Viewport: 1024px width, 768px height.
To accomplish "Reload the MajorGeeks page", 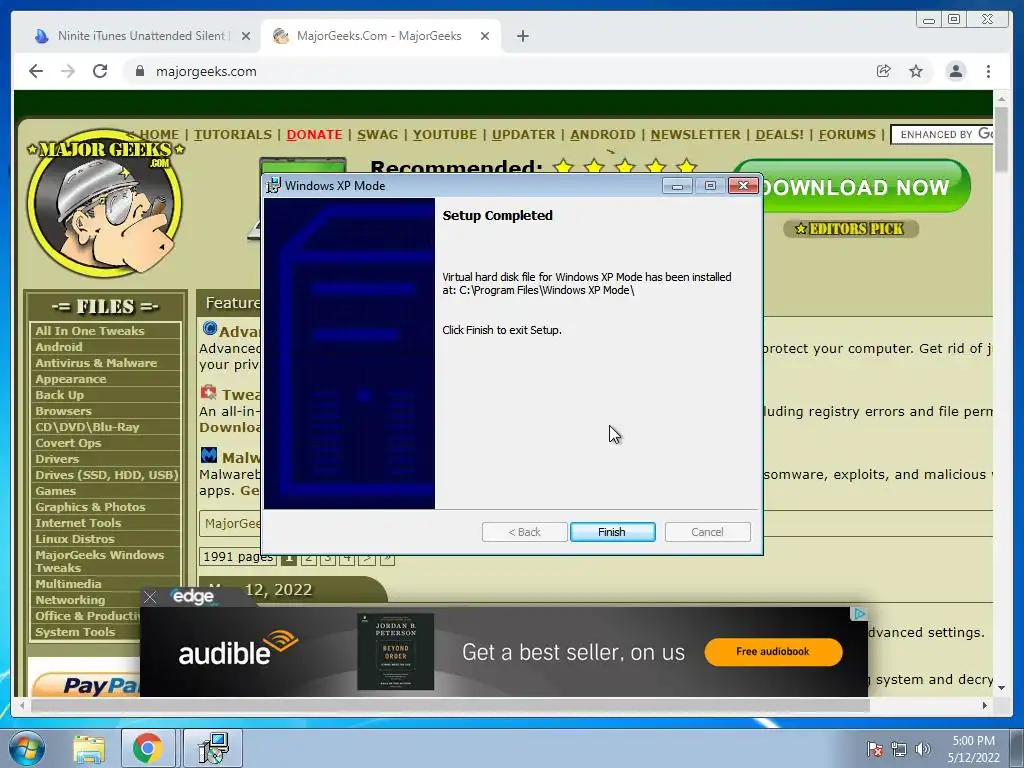I will [x=100, y=71].
